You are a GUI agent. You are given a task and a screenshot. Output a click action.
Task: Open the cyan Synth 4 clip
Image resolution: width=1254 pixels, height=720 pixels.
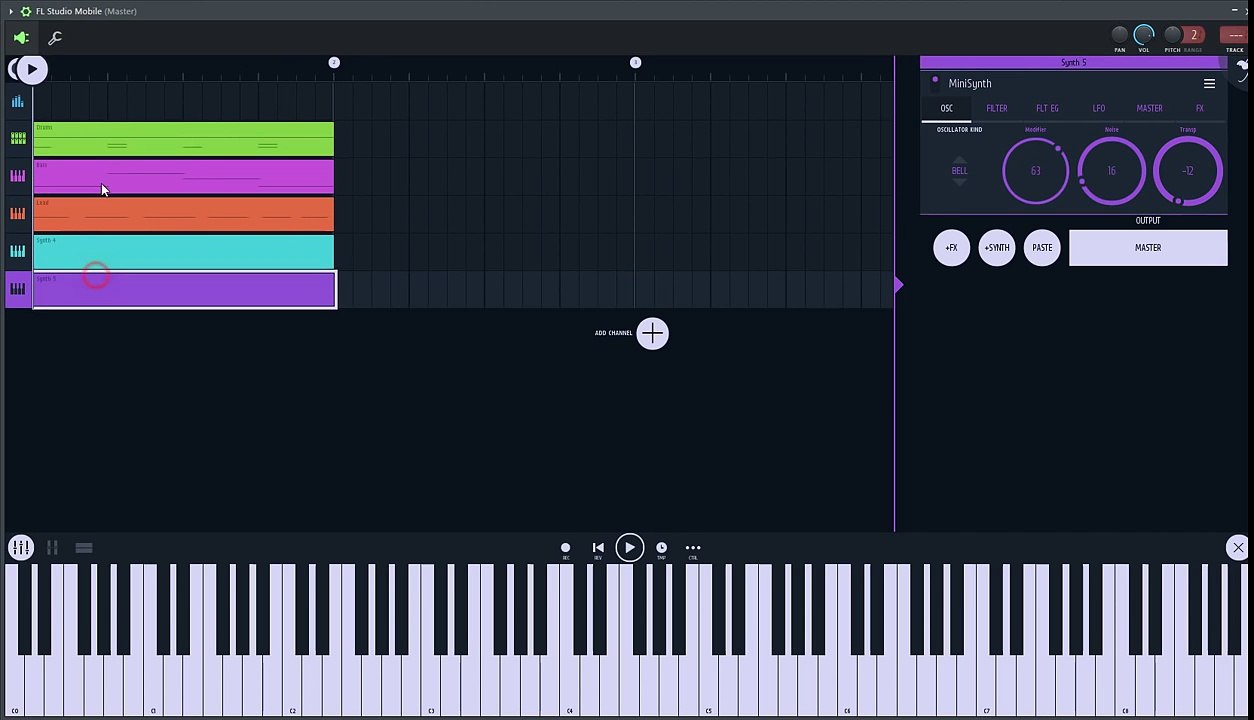click(184, 252)
